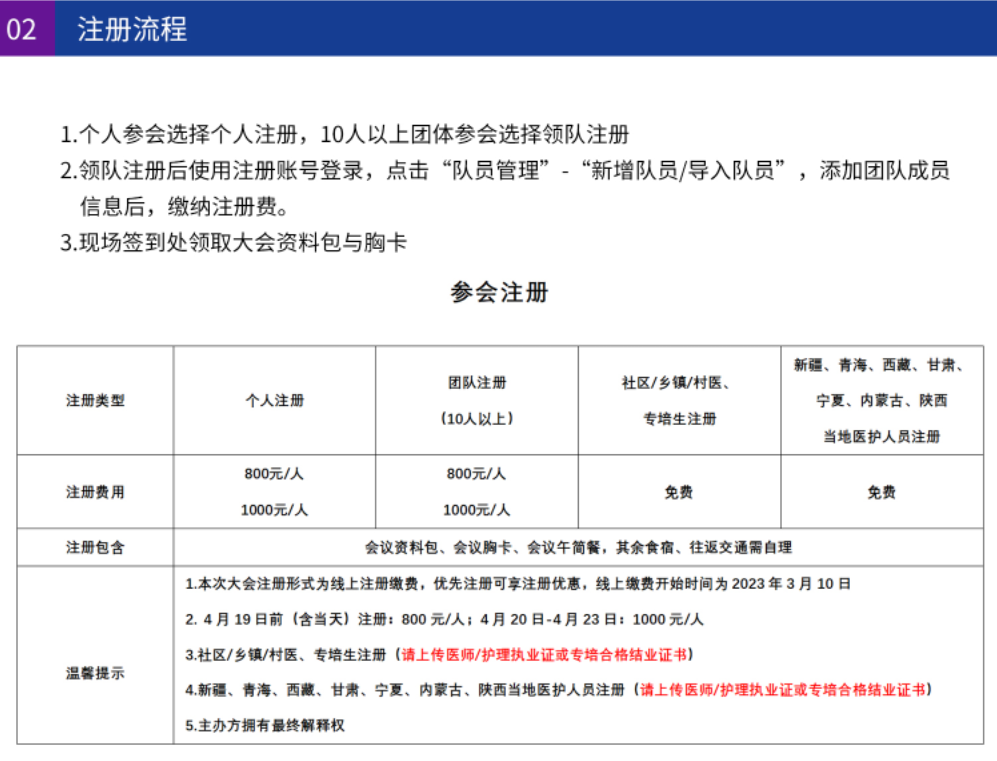
Task: Select the "团队注册 (10人以上)" column header
Action: coord(477,400)
